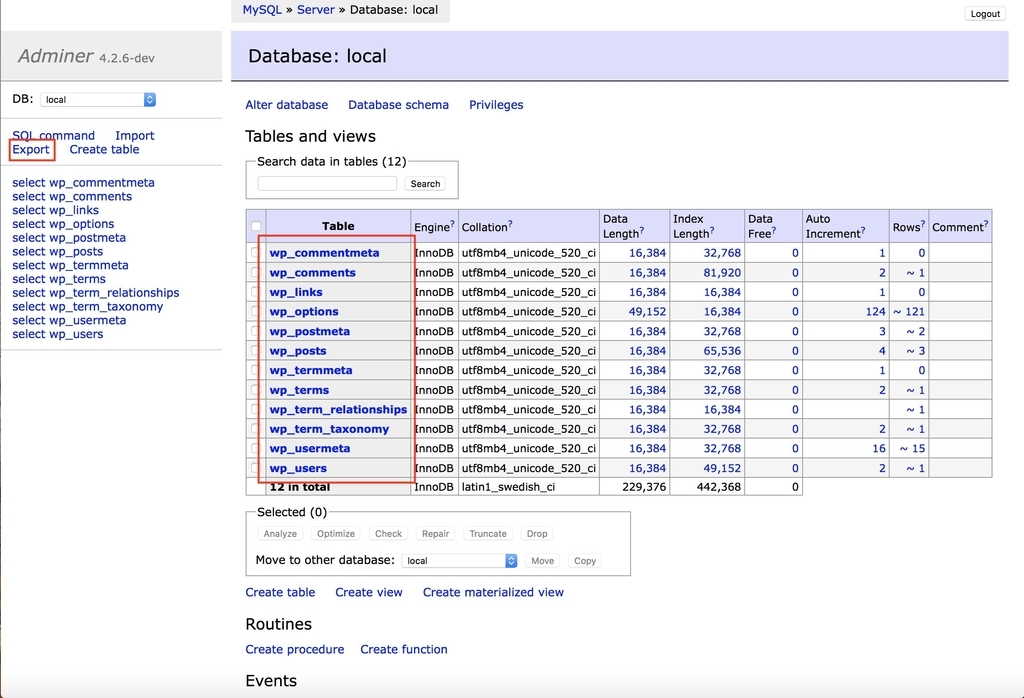Click the Truncate button
Image resolution: width=1024 pixels, height=698 pixels.
point(488,533)
